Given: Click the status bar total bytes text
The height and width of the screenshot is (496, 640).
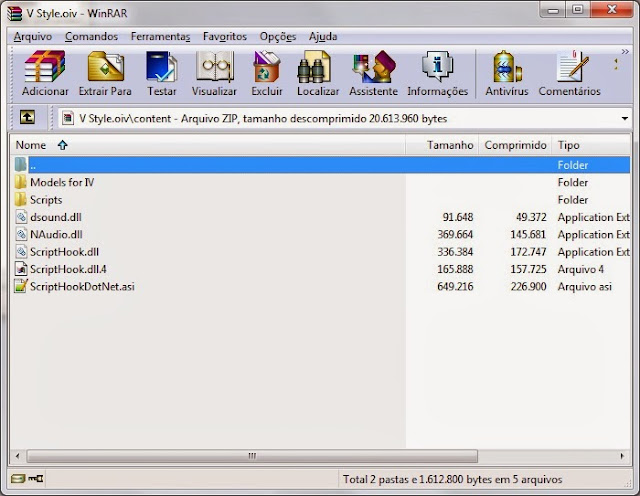Looking at the screenshot, I should click(452, 479).
